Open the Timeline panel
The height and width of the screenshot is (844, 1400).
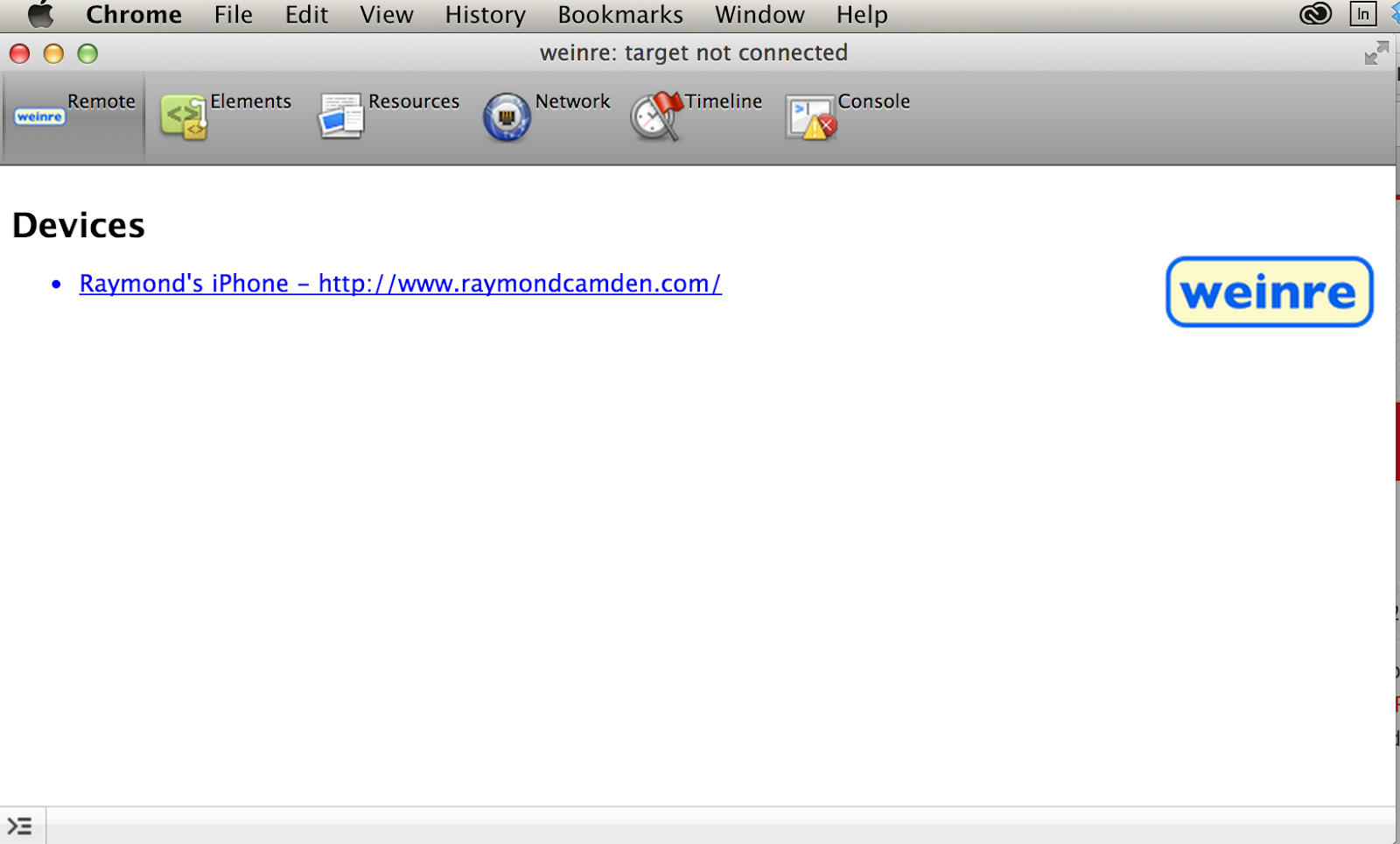click(696, 116)
